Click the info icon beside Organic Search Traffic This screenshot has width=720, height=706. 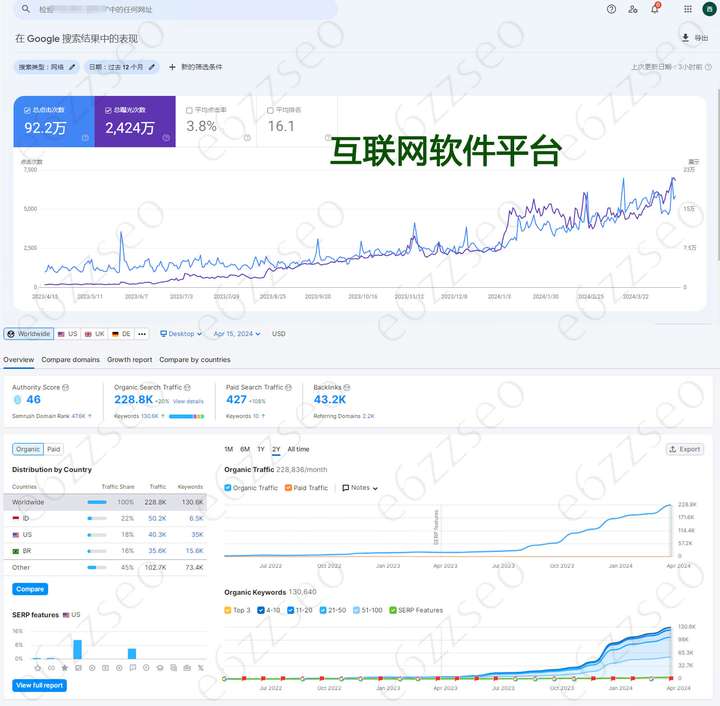click(187, 387)
